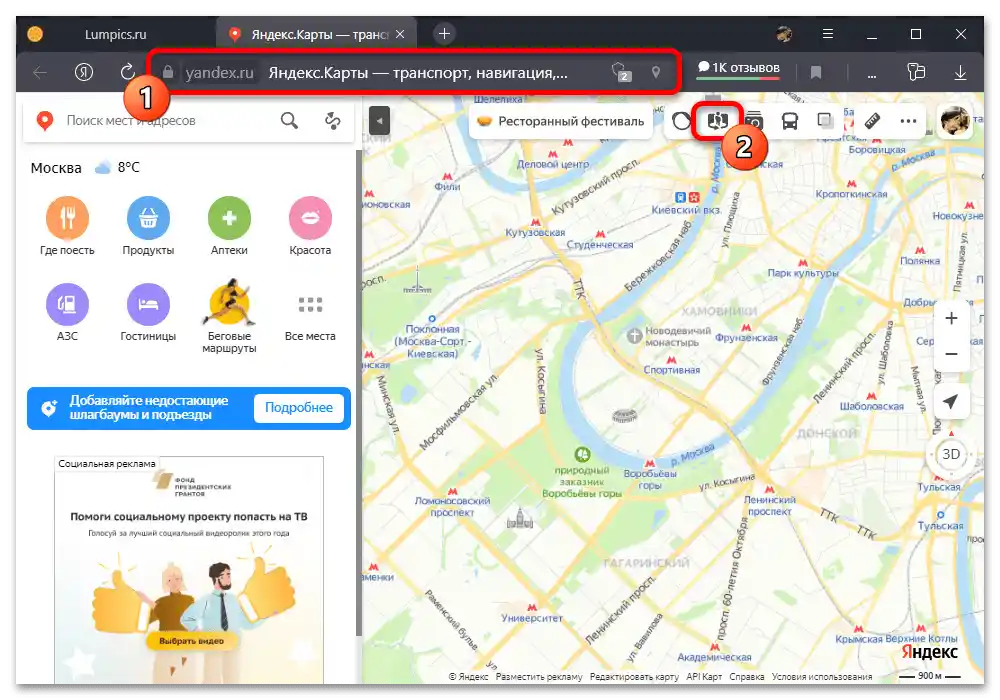Open the 1K отзывов site reviews
Image resolution: width=1000 pixels, height=700 pixels.
click(739, 69)
